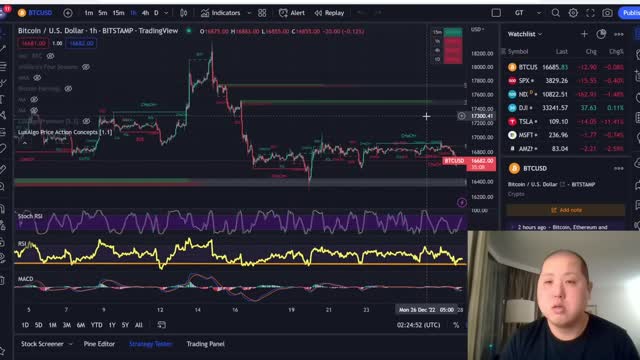Open the Pine Editor tab
Image resolution: width=640 pixels, height=360 pixels.
99,344
